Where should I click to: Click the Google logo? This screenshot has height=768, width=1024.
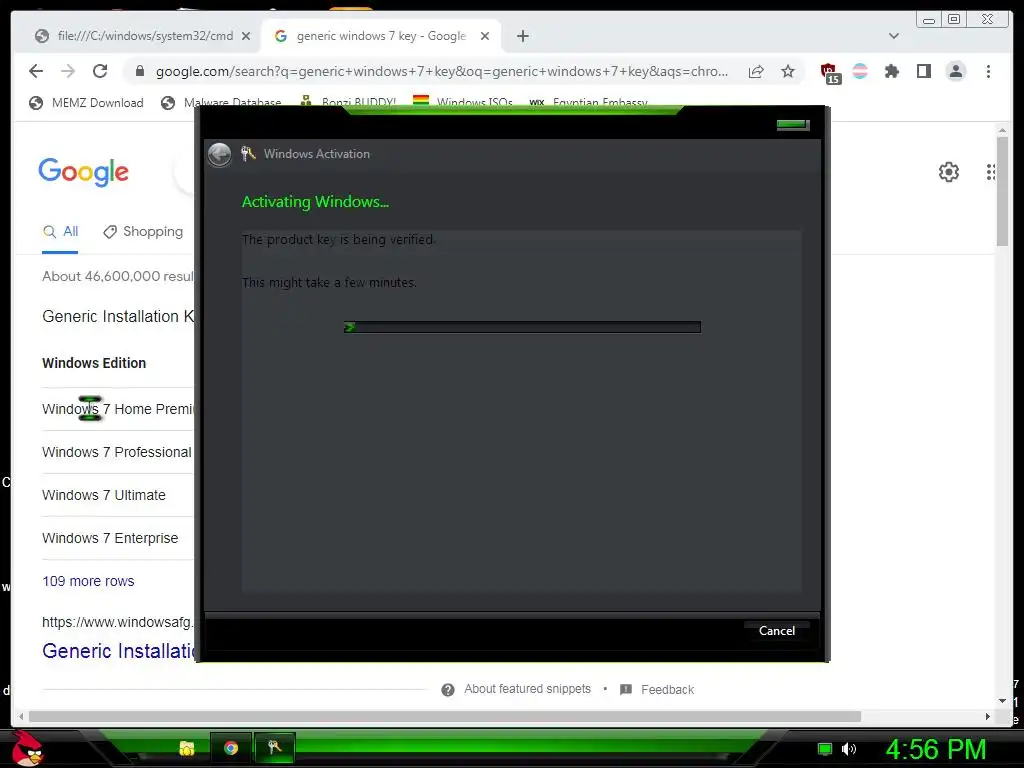[84, 172]
